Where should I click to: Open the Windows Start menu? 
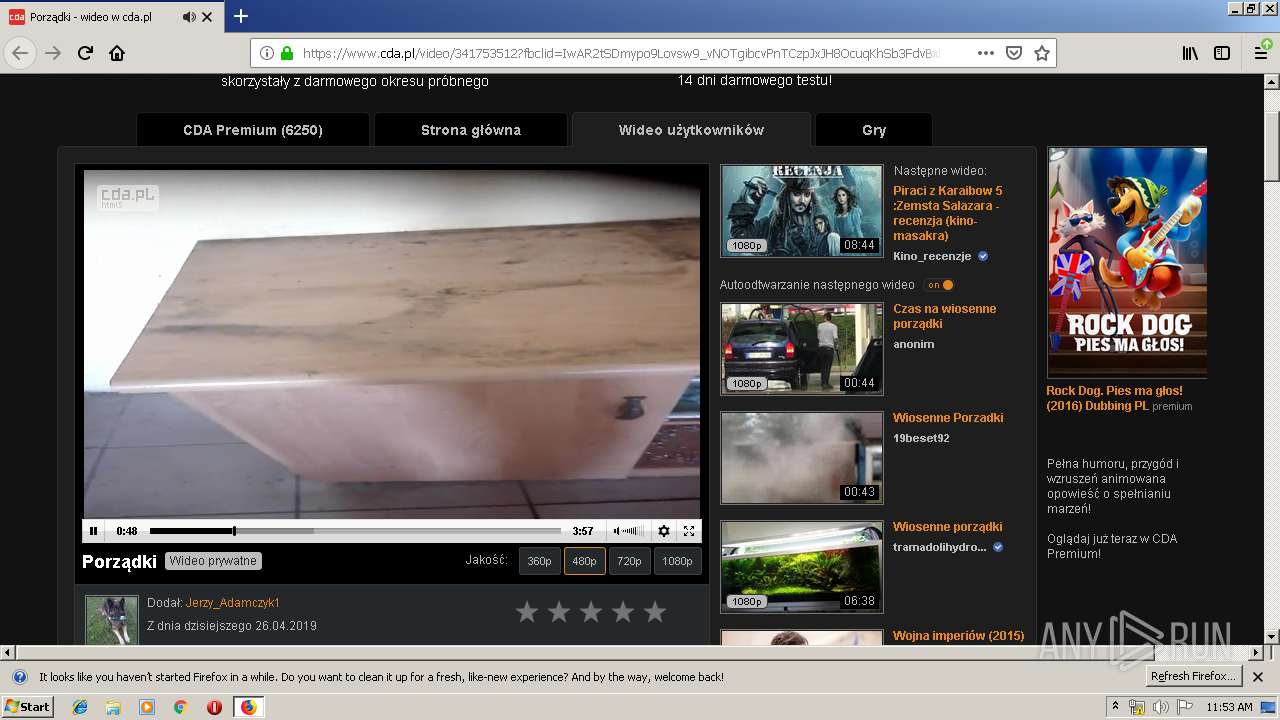click(x=27, y=706)
